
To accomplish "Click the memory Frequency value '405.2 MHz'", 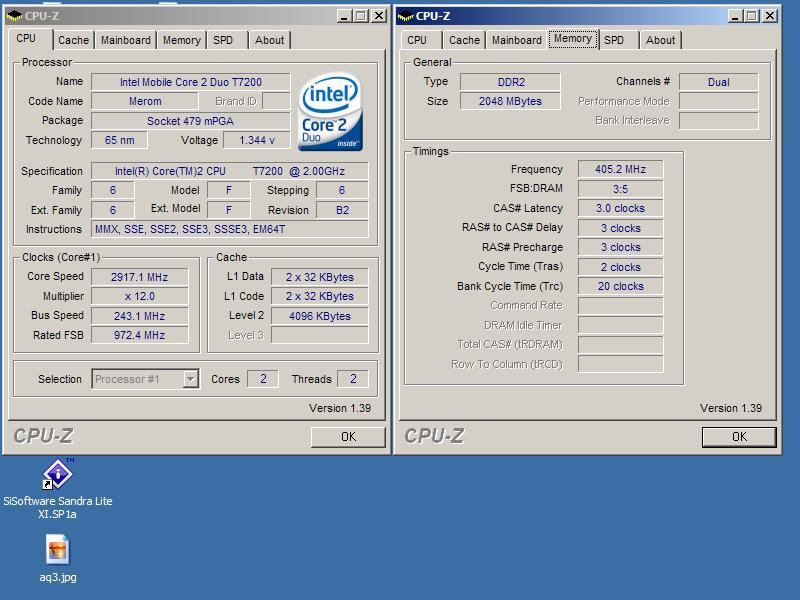I will click(620, 169).
